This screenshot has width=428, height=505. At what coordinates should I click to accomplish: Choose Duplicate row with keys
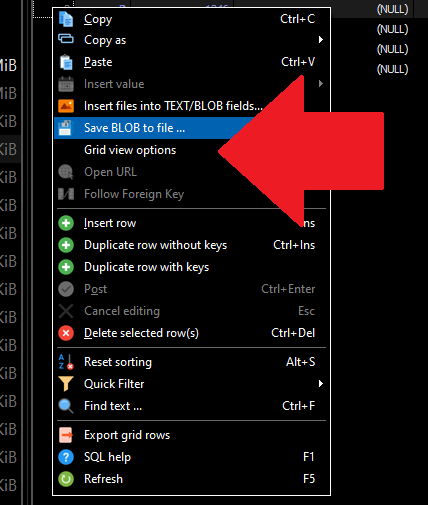click(192, 267)
